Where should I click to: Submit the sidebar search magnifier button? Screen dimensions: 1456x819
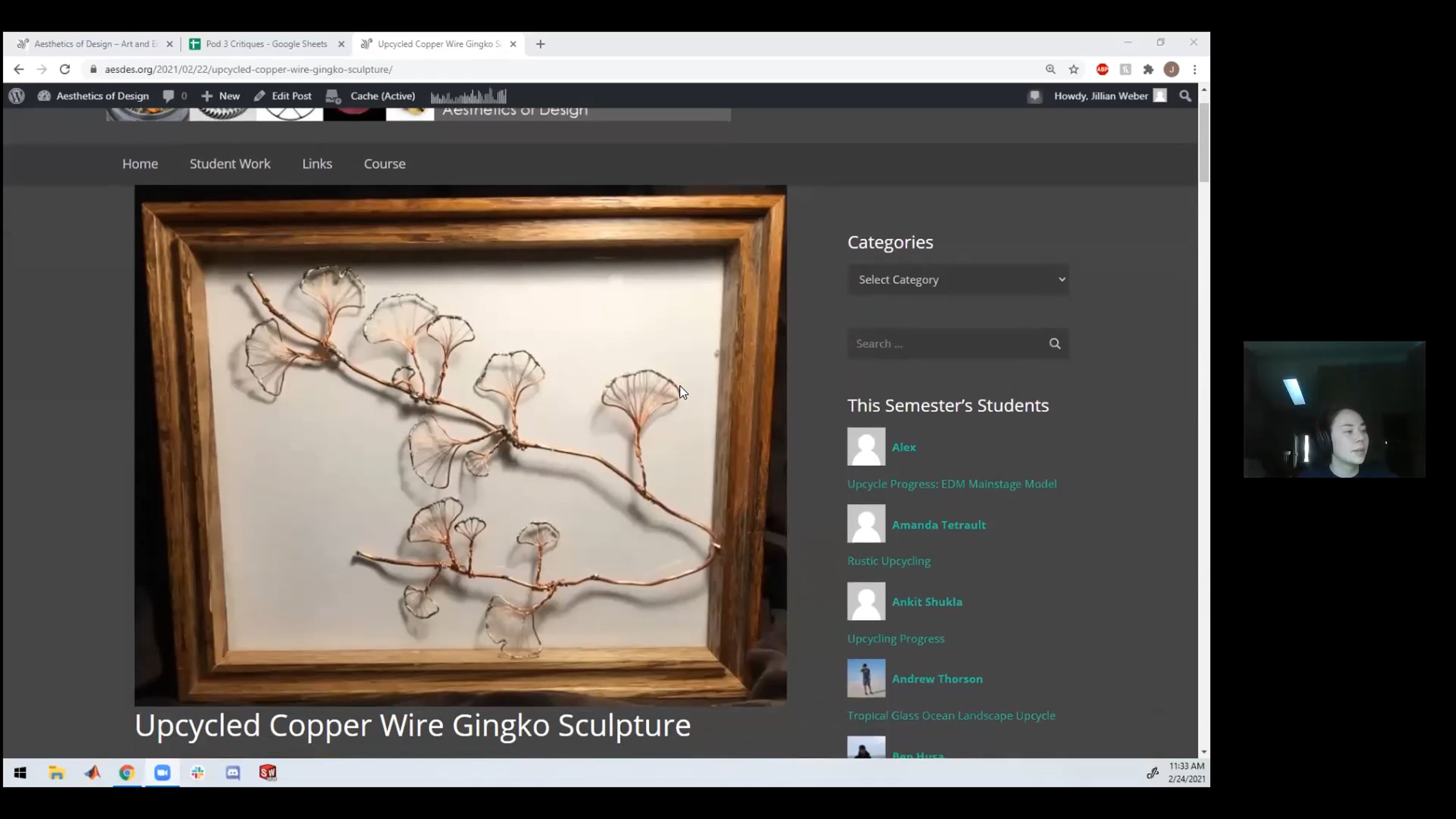coord(1055,343)
